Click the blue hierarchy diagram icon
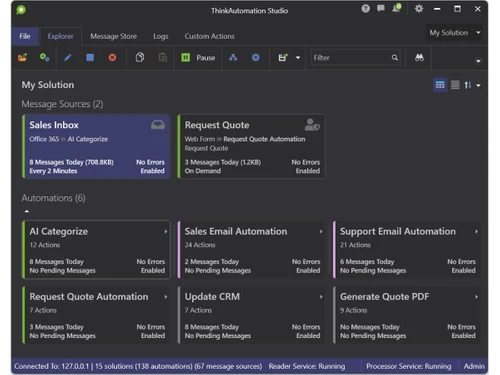The width and height of the screenshot is (500, 375). (233, 58)
